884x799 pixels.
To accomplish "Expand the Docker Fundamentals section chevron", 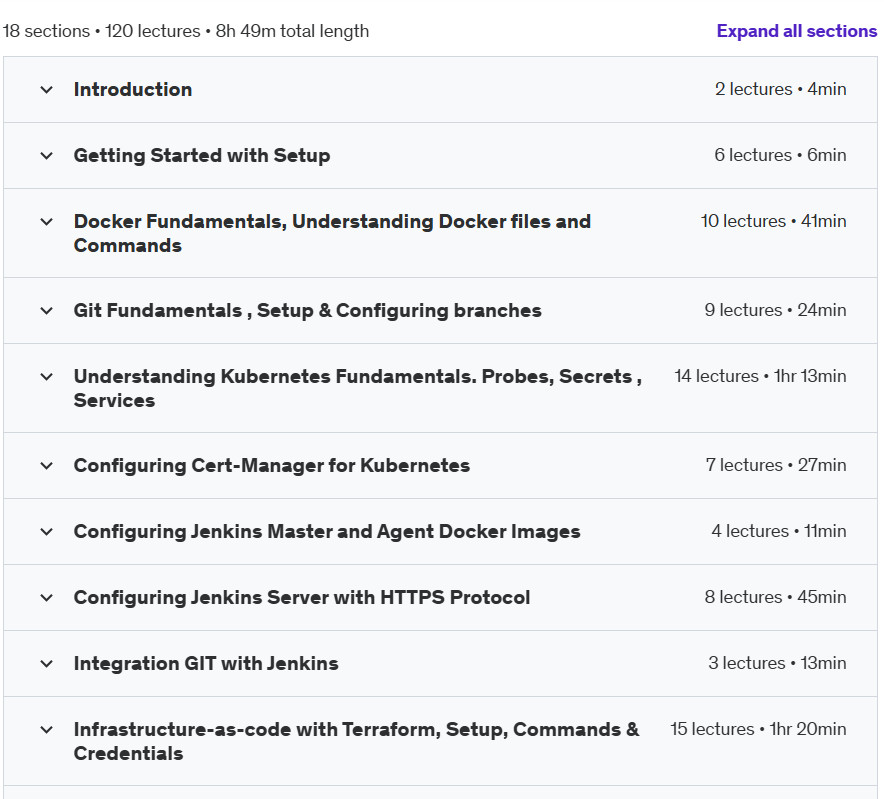I will (47, 222).
